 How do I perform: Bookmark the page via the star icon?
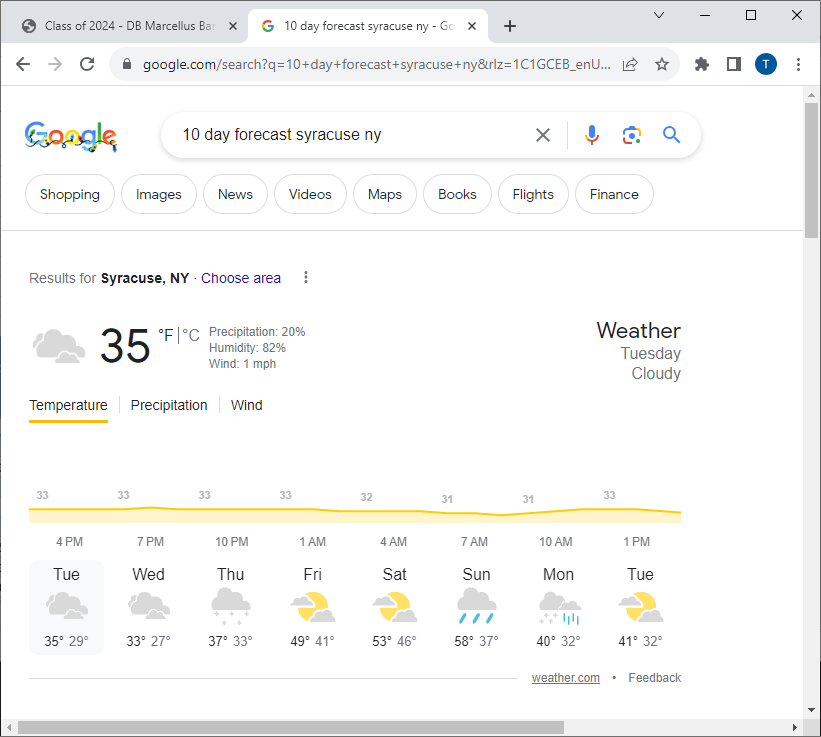pos(662,63)
